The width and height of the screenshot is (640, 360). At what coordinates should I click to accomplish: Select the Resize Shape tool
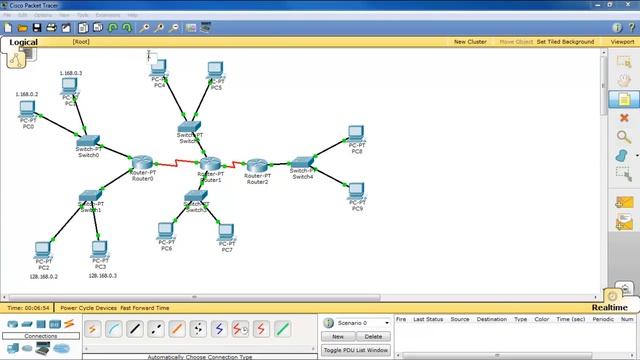click(624, 174)
